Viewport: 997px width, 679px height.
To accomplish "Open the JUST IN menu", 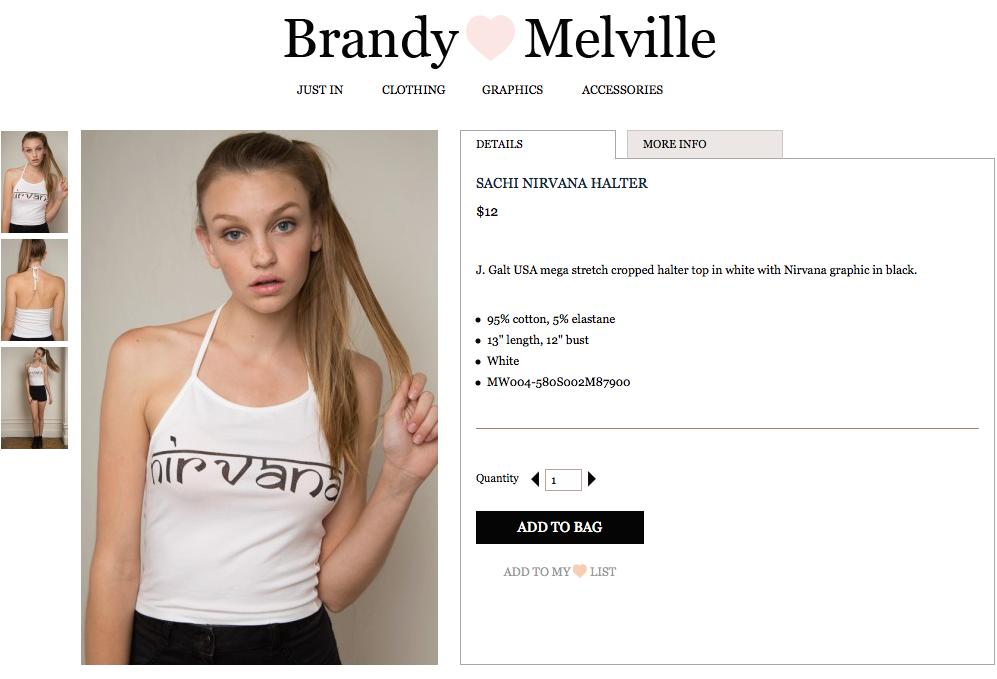I will [320, 90].
